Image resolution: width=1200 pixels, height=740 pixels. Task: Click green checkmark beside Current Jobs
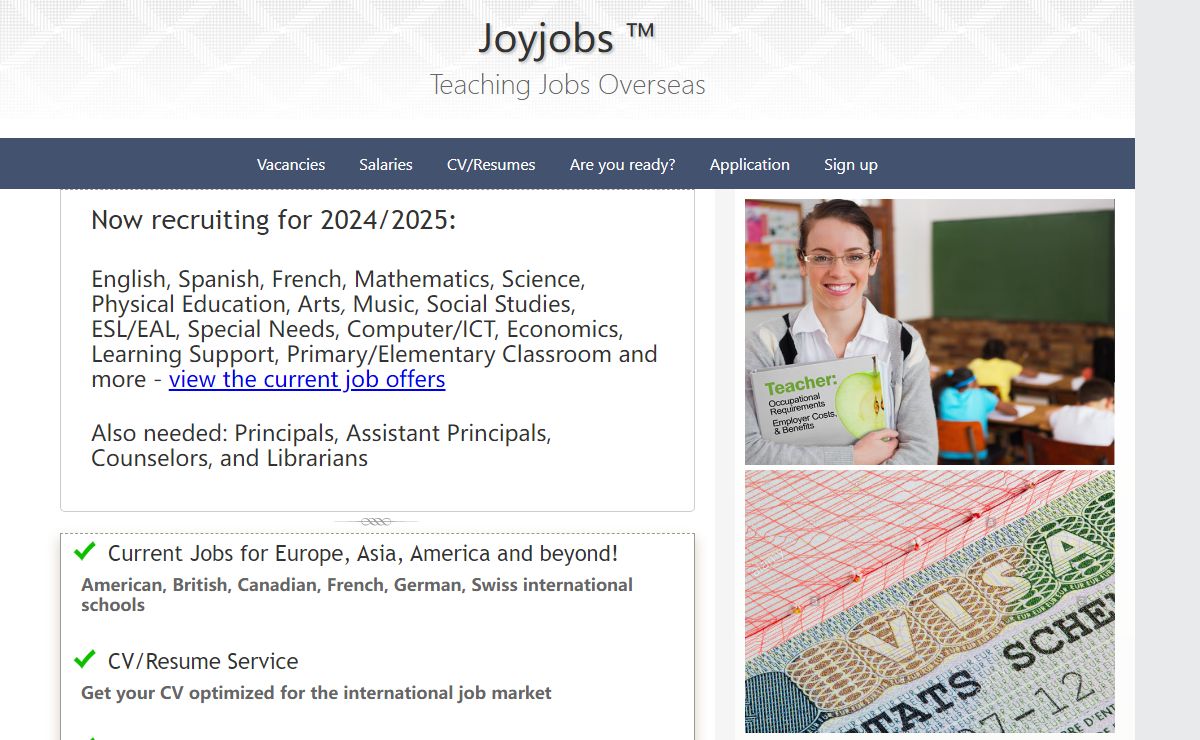(85, 551)
